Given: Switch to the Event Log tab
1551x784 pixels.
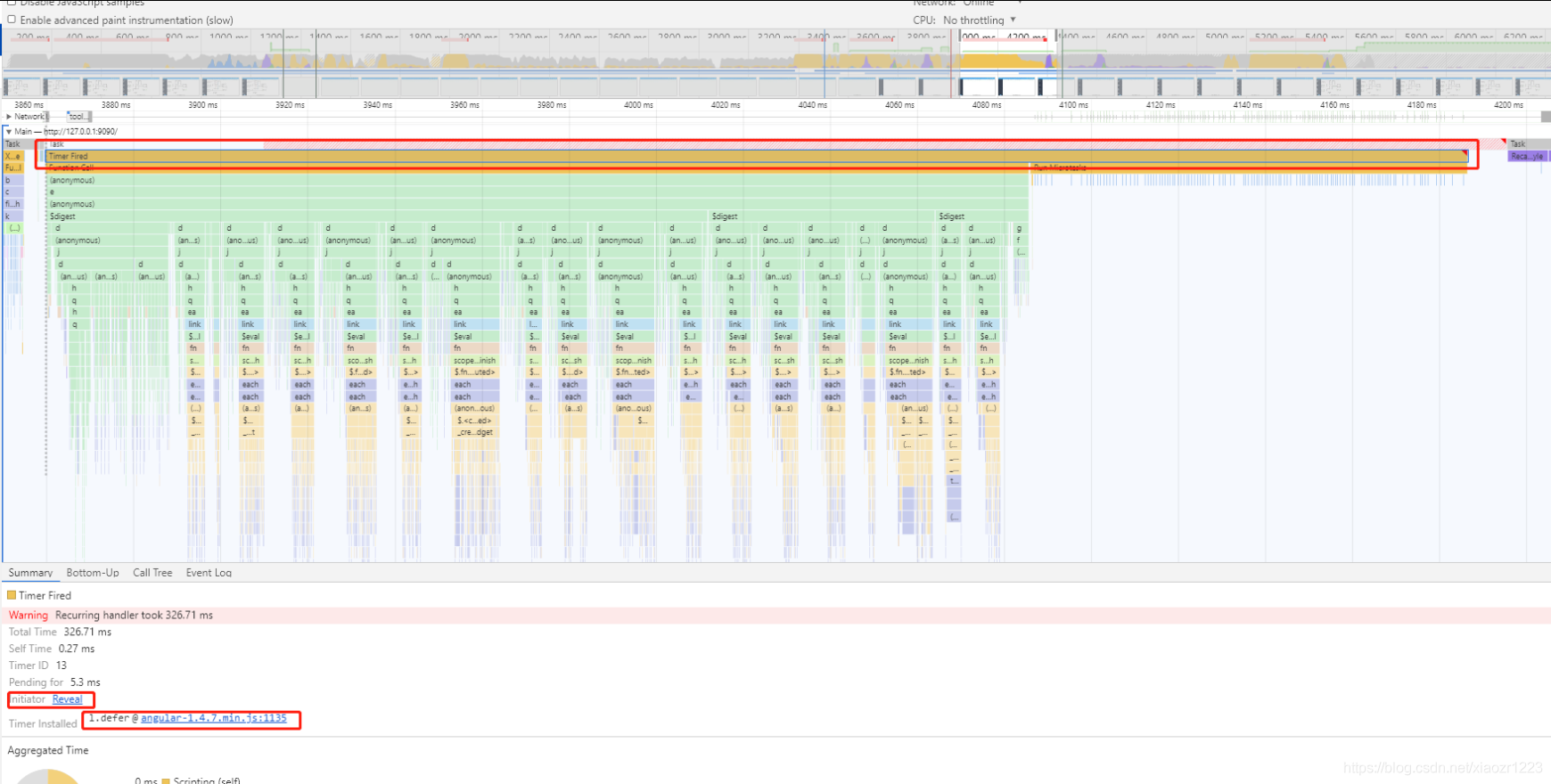Looking at the screenshot, I should [x=209, y=573].
